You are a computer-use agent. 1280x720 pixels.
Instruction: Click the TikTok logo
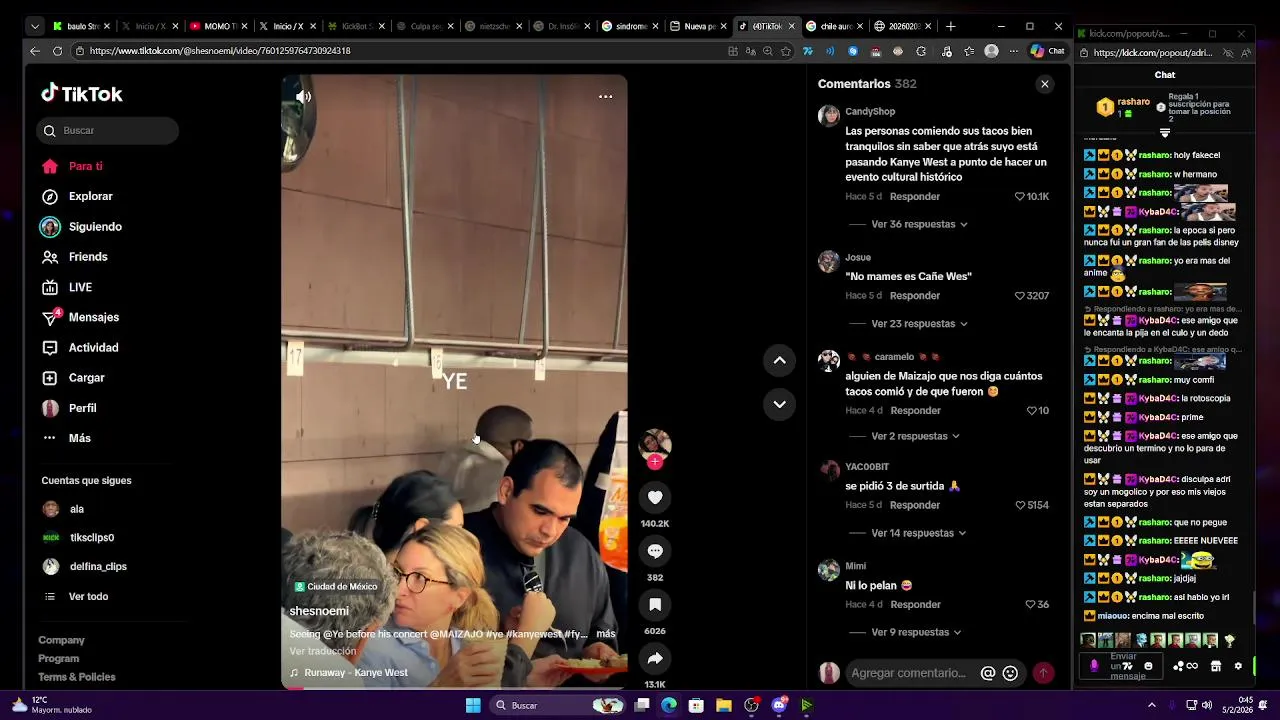pyautogui.click(x=82, y=93)
